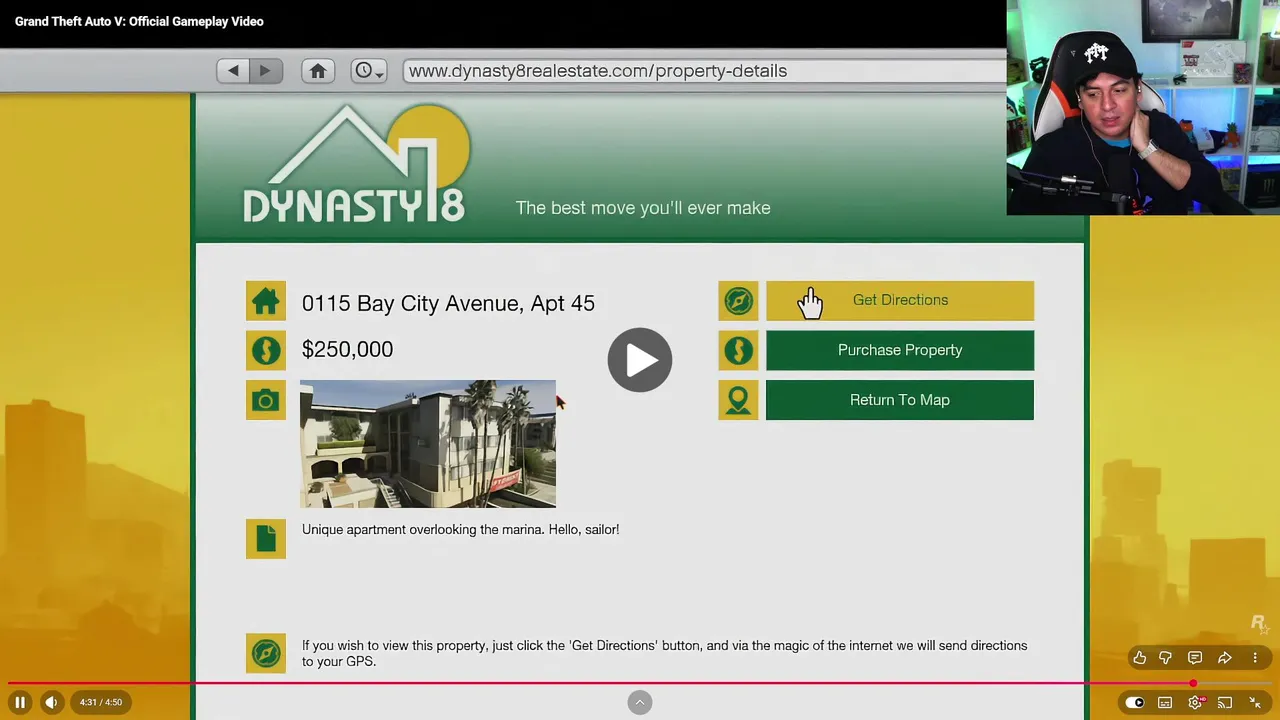Open the apartment building photo thumbnail
Screen dimensions: 1280x720
pyautogui.click(x=428, y=444)
